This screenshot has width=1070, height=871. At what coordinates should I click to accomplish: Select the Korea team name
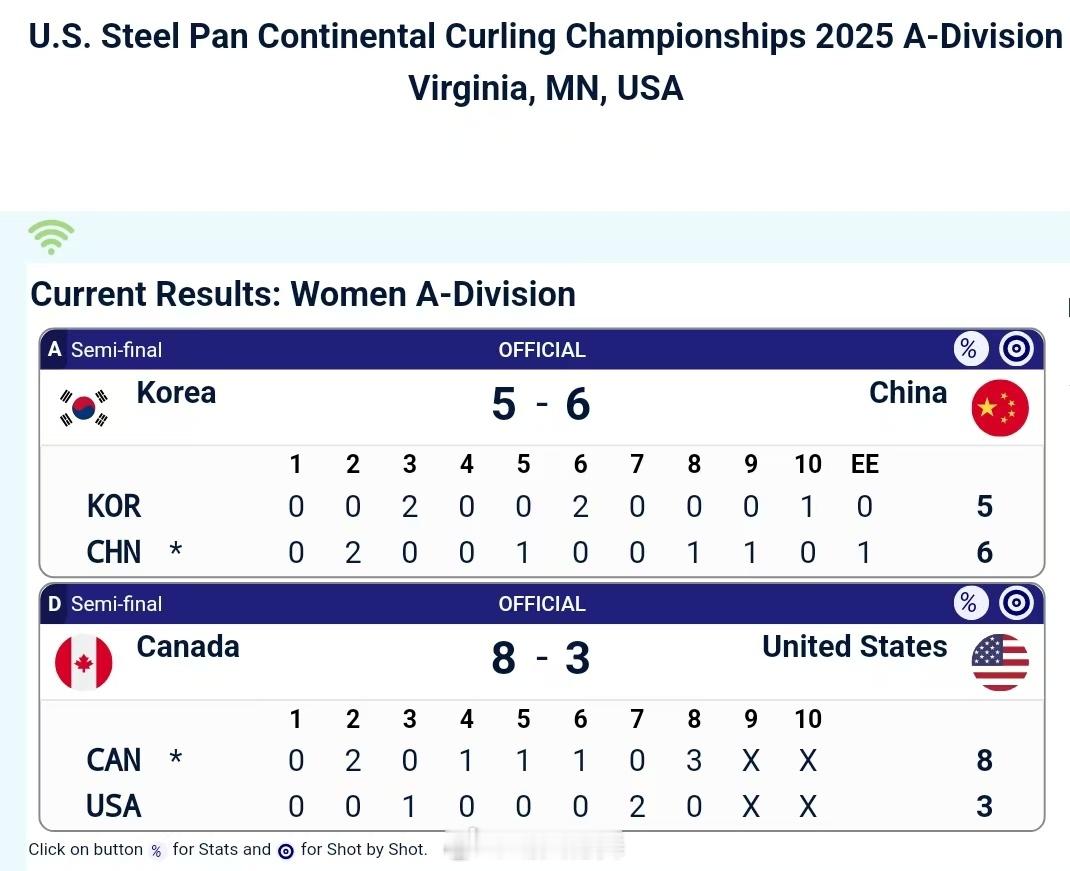(x=176, y=393)
